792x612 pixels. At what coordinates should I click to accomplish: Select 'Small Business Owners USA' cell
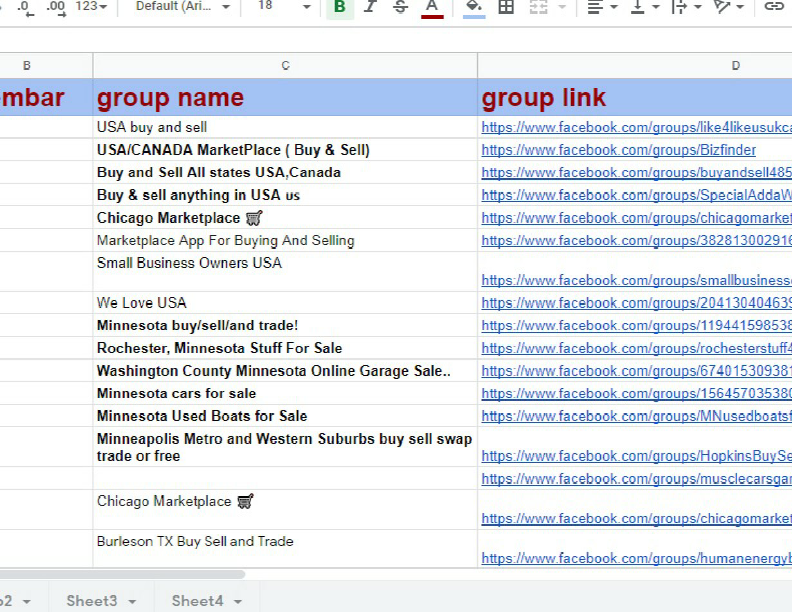pyautogui.click(x=285, y=272)
